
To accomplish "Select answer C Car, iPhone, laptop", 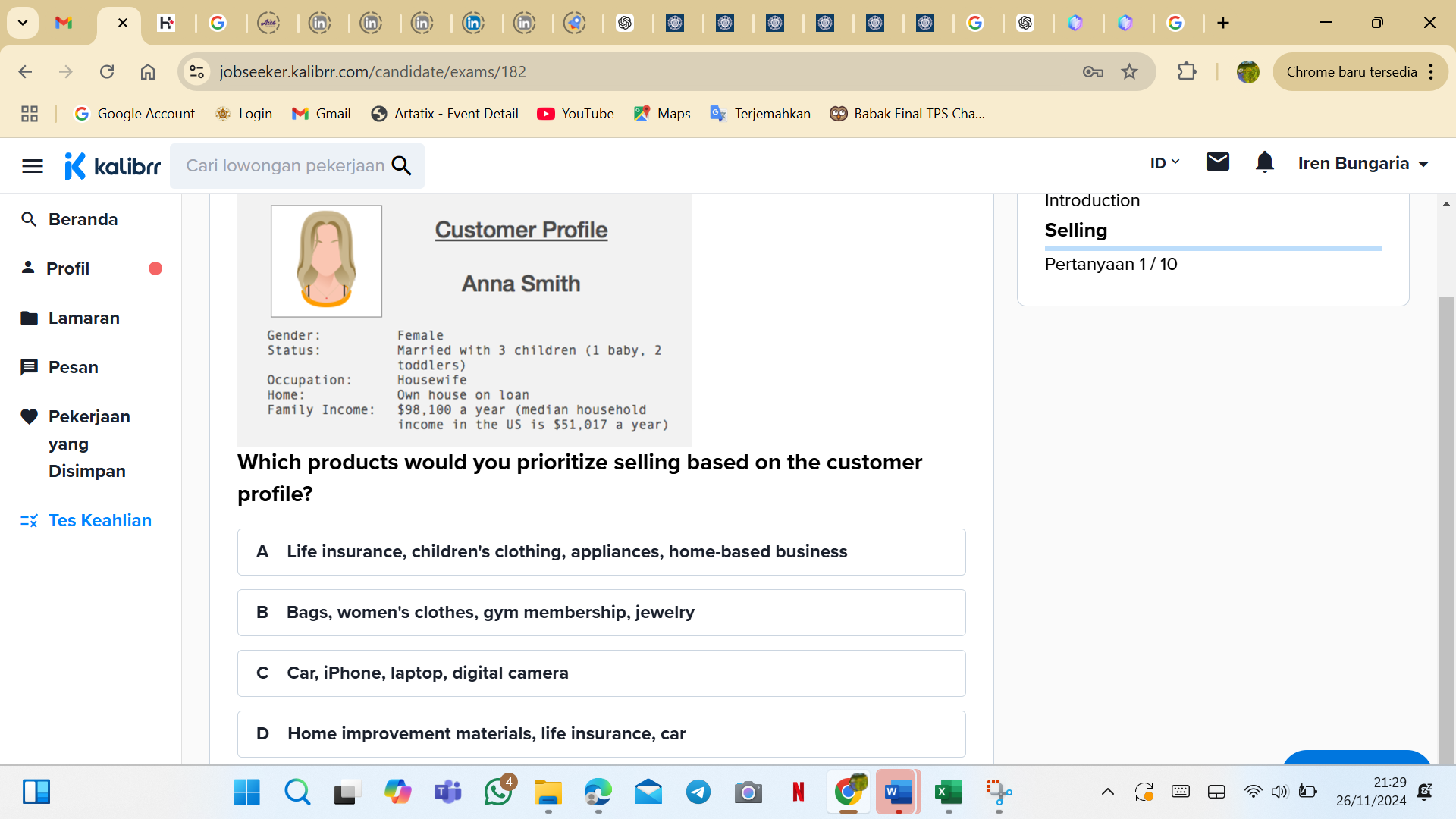I will pyautogui.click(x=601, y=673).
